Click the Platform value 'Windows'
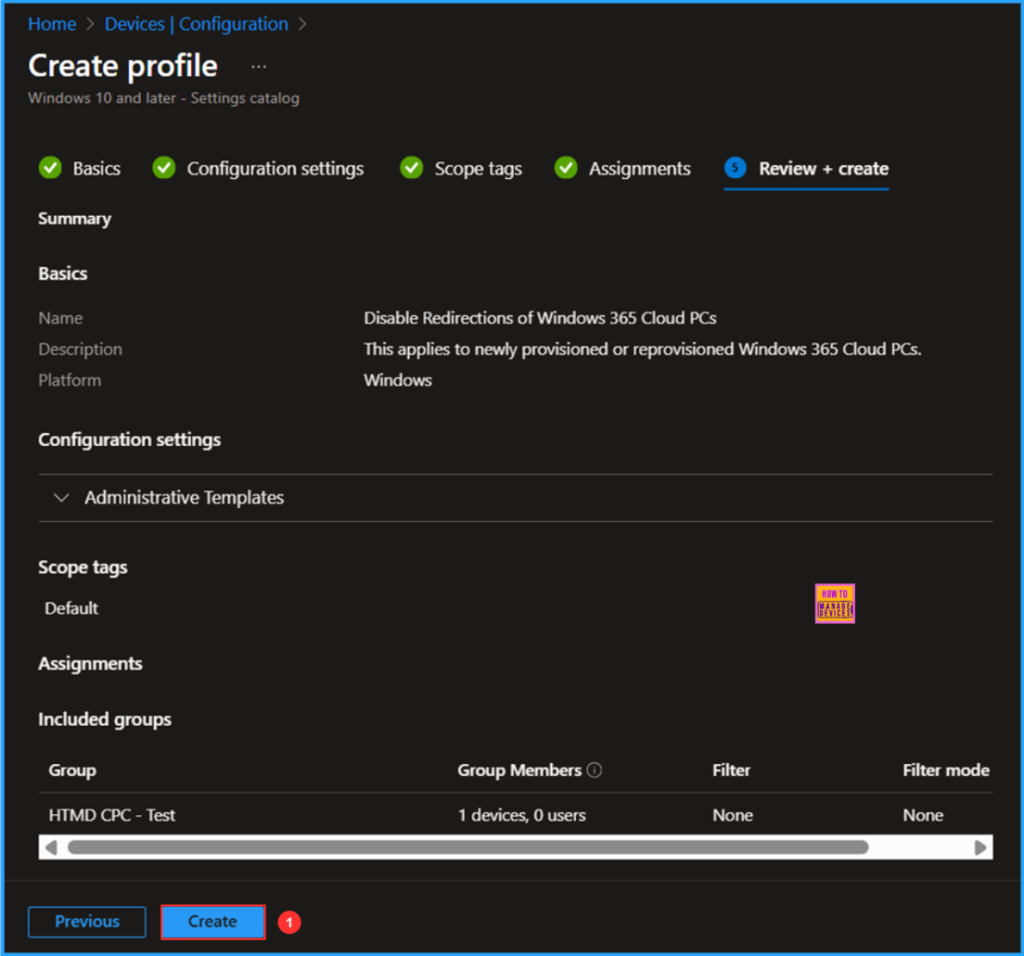The image size is (1024, 956). click(x=398, y=380)
